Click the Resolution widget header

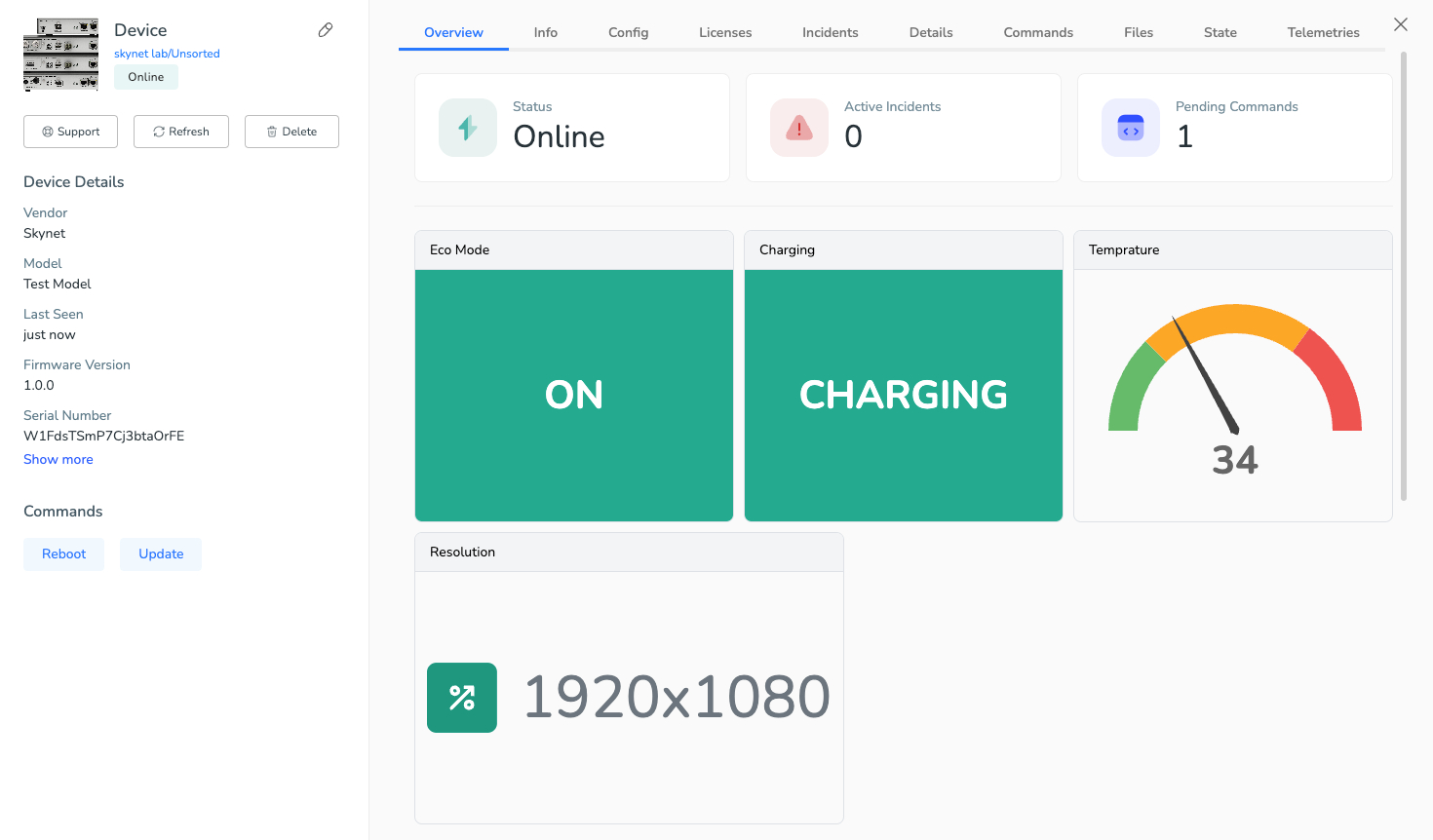point(629,553)
